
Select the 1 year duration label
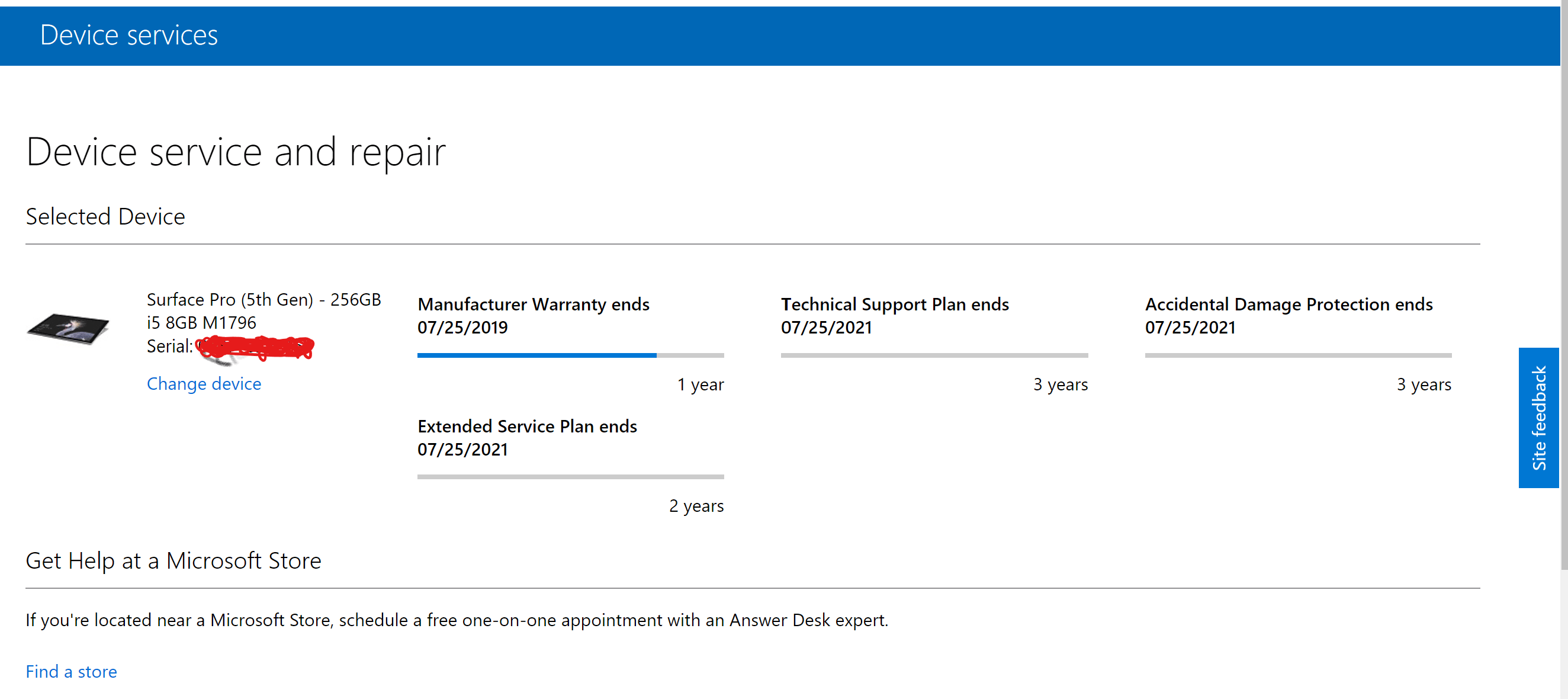(700, 384)
